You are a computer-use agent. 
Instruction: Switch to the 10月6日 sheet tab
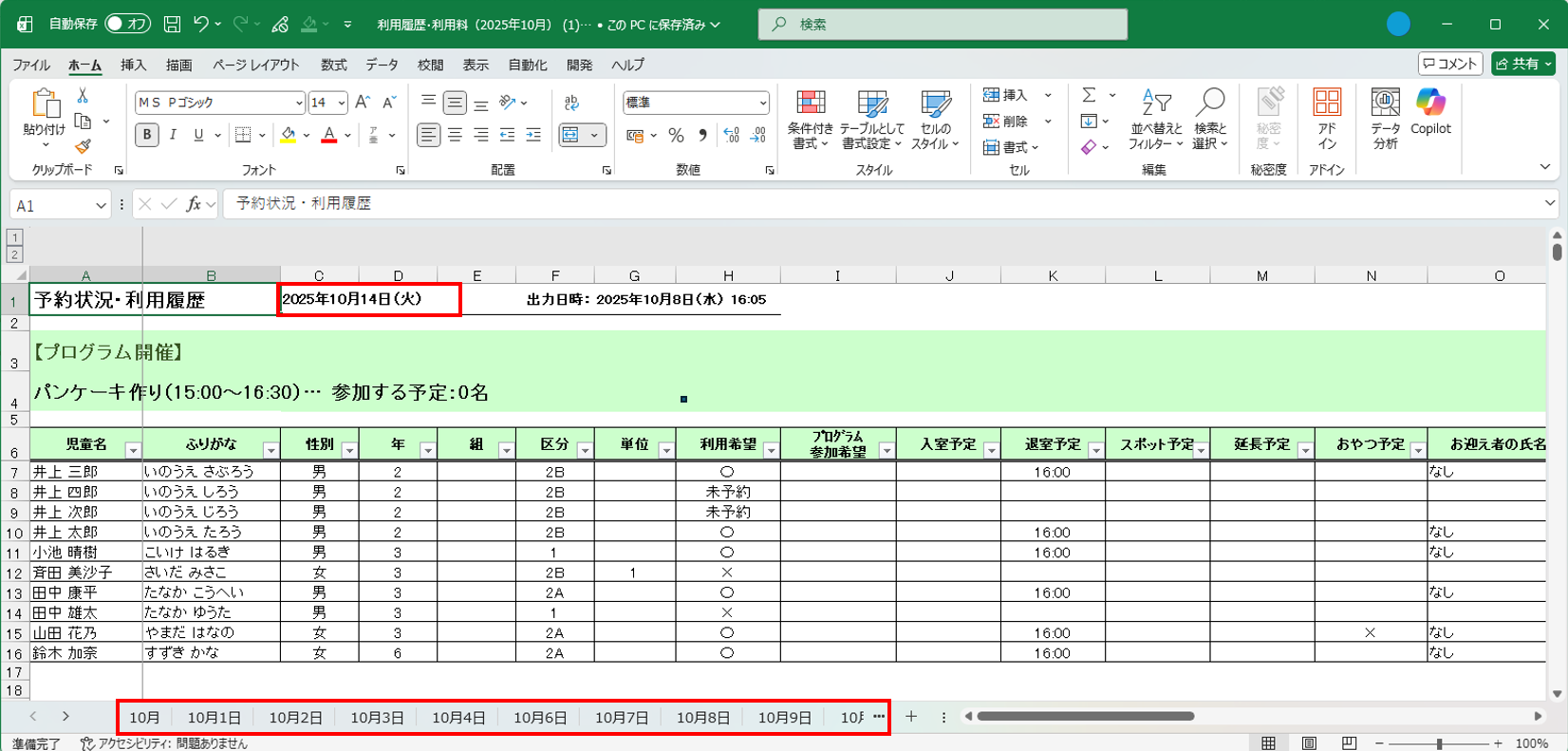point(539,718)
